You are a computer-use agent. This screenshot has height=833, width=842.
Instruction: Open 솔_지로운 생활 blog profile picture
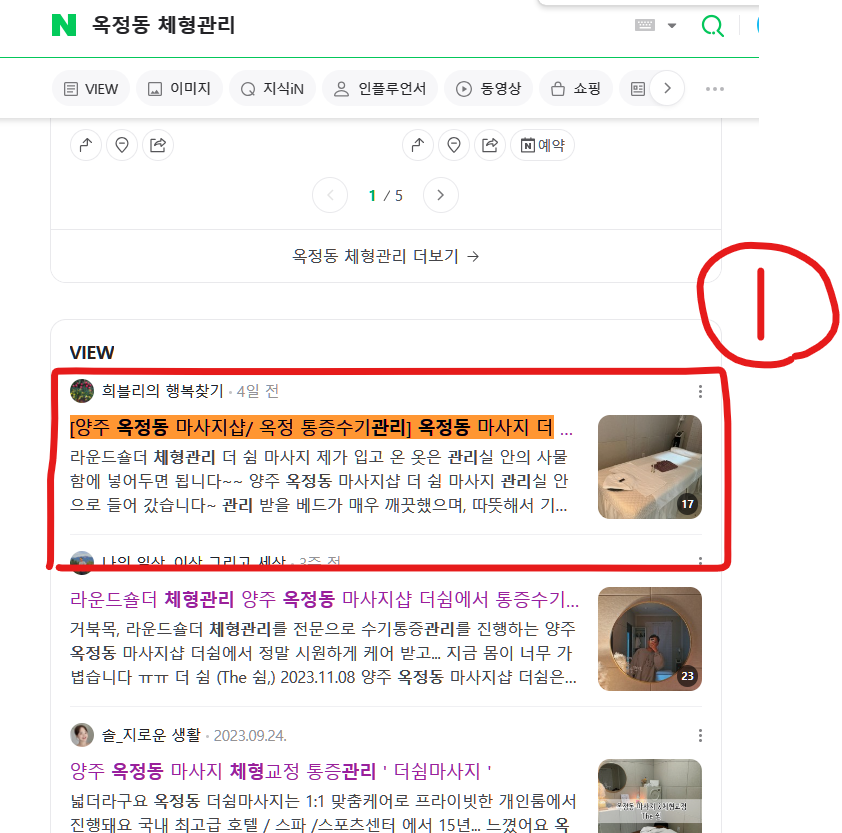[x=82, y=735]
